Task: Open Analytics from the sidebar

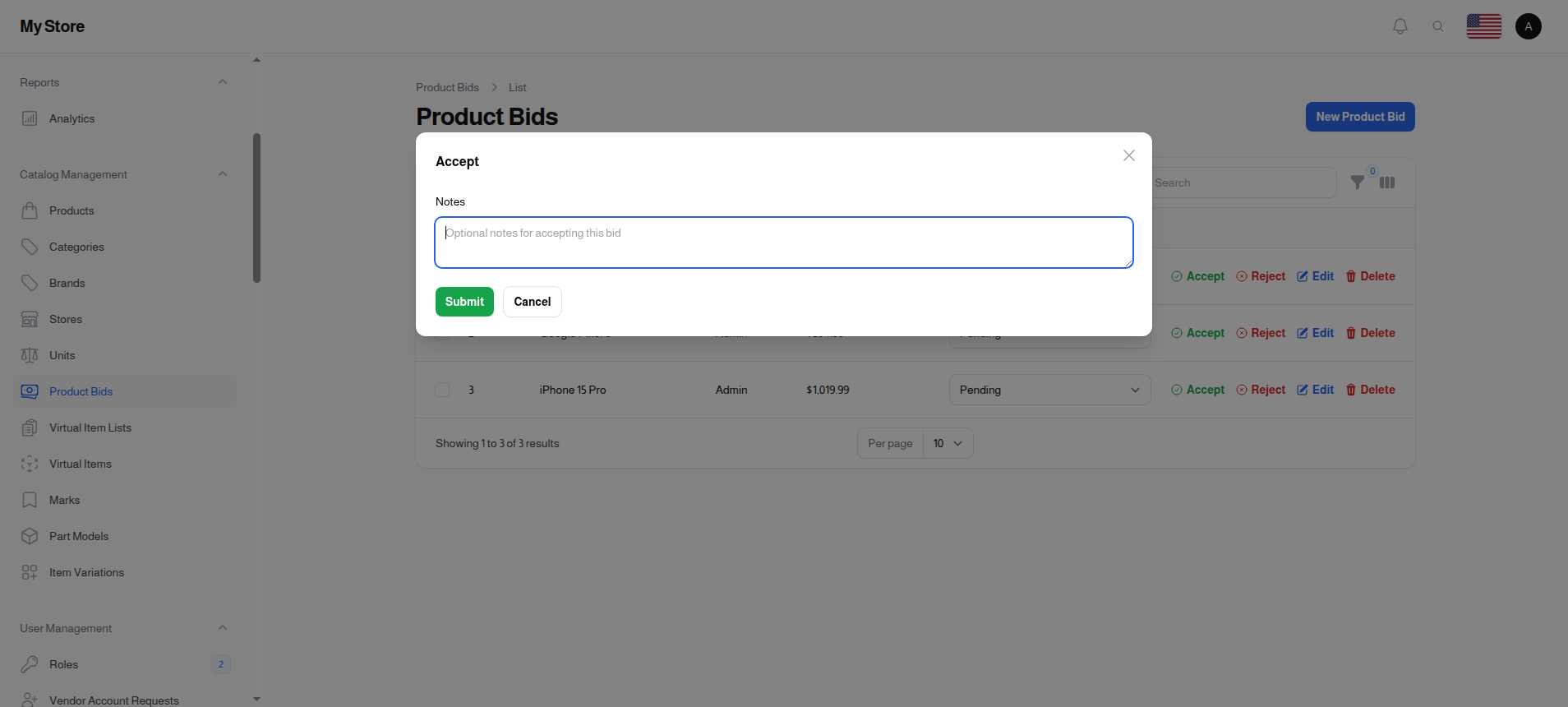Action: click(x=71, y=118)
